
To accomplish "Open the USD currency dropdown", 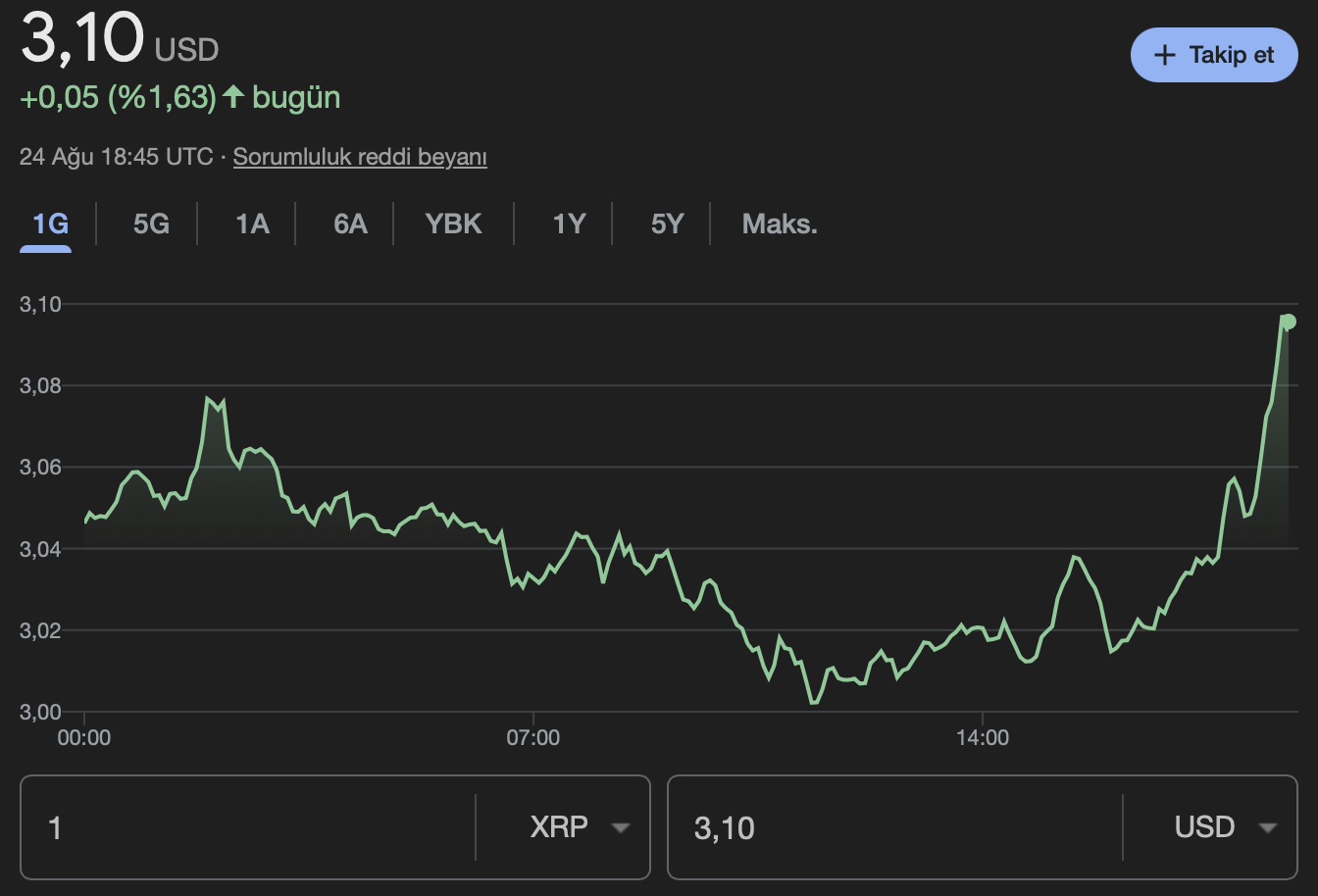I will click(x=1226, y=827).
